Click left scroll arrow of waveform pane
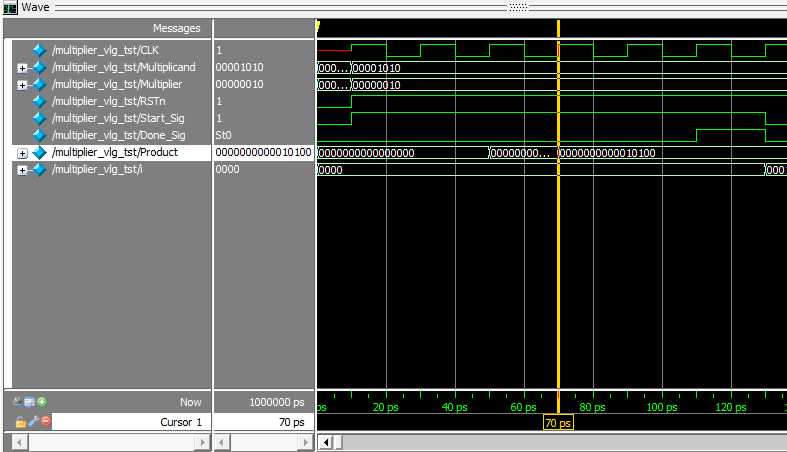This screenshot has height=452, width=787. [326, 442]
